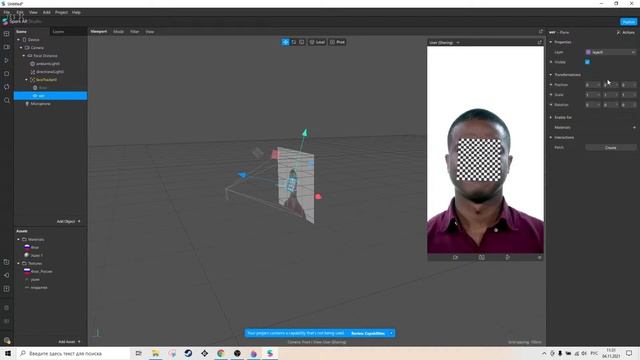The height and width of the screenshot is (360, 640).
Task: Click the Actions button in inspector
Action: 626,32
